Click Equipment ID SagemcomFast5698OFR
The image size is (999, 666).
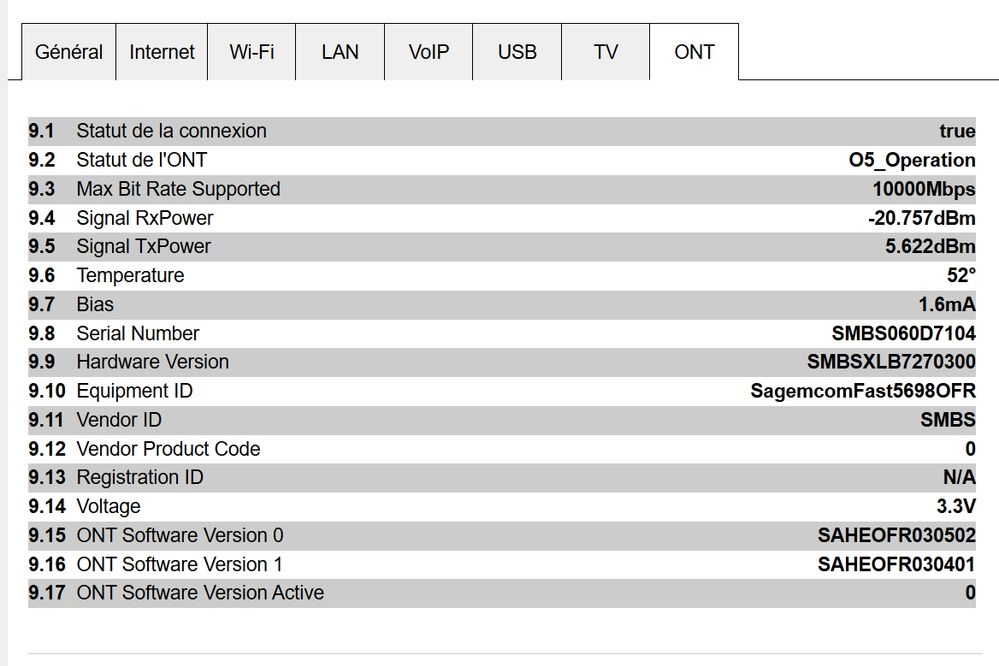(x=863, y=391)
